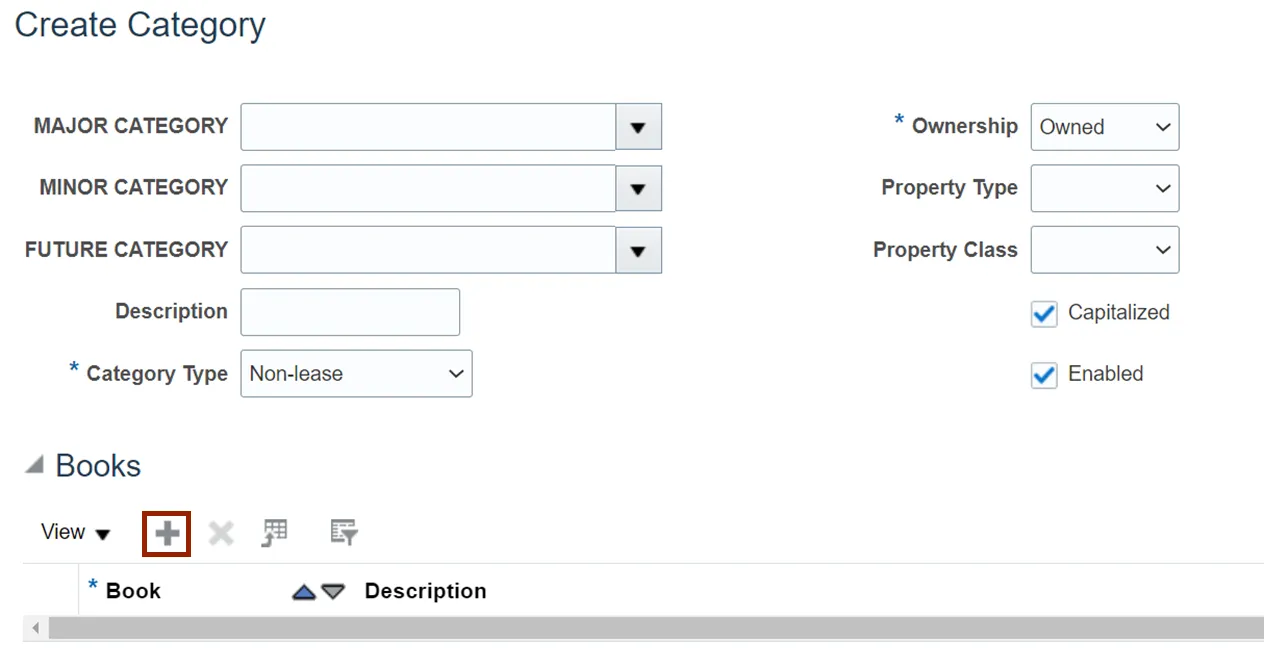Click the delete row X icon
The height and width of the screenshot is (669, 1264).
[x=221, y=534]
